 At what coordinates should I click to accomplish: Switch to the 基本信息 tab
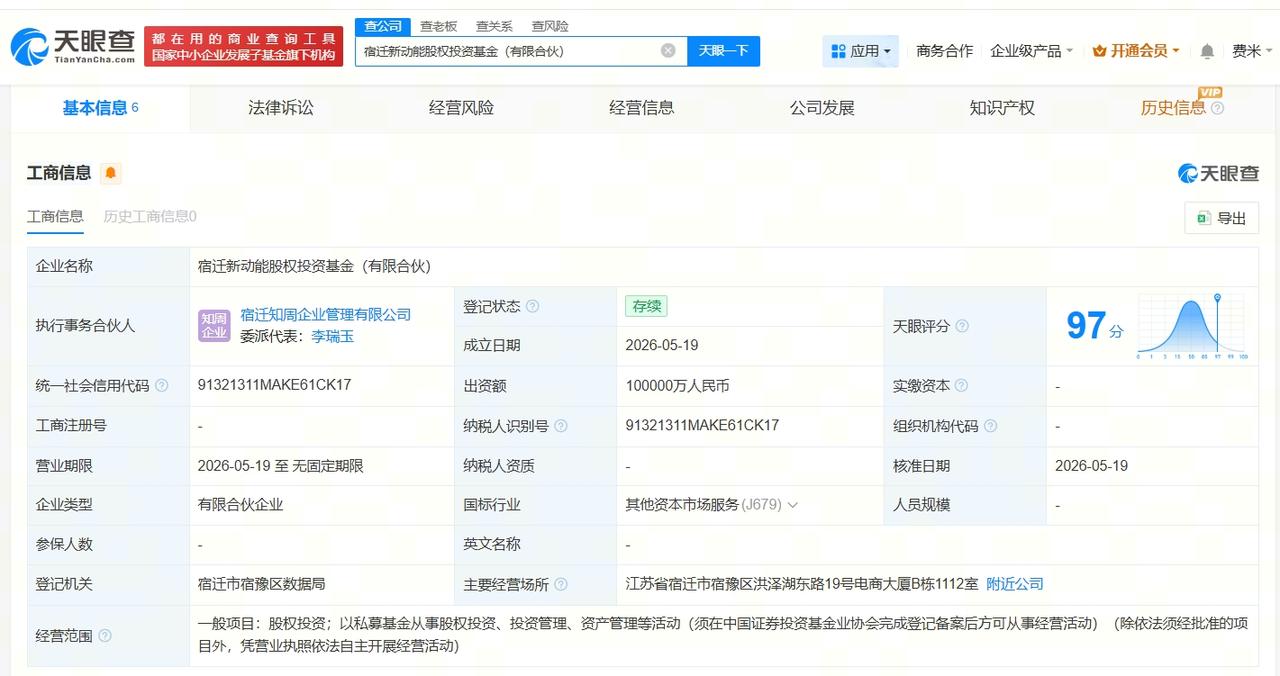click(x=100, y=108)
